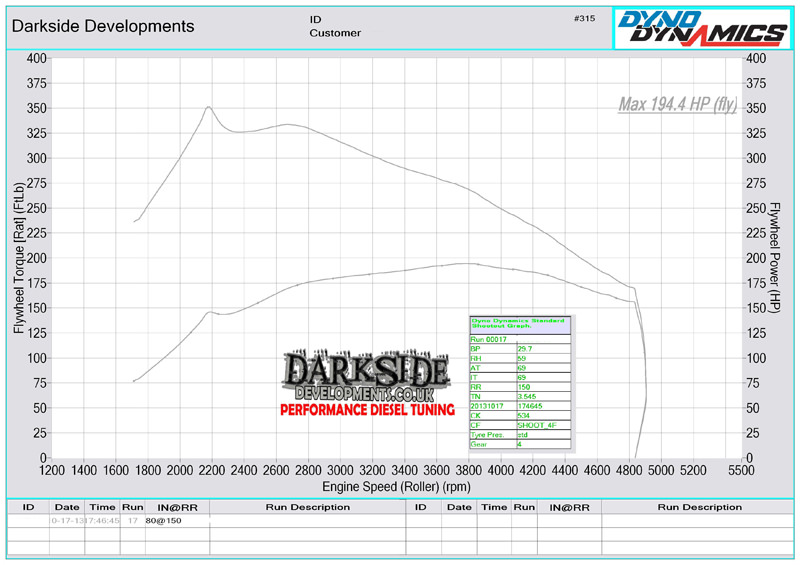
Task: Click the 7:46:45 time cell
Action: (103, 521)
